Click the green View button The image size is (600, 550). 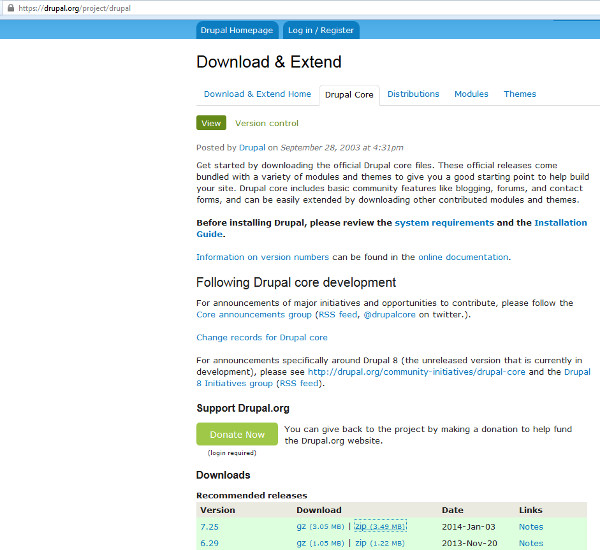tap(211, 123)
